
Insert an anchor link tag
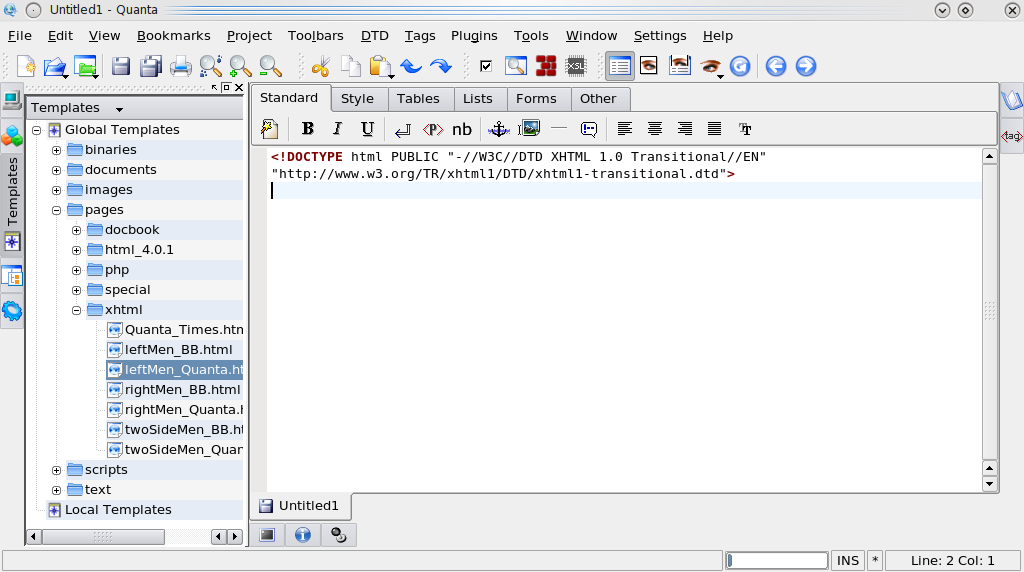click(499, 129)
